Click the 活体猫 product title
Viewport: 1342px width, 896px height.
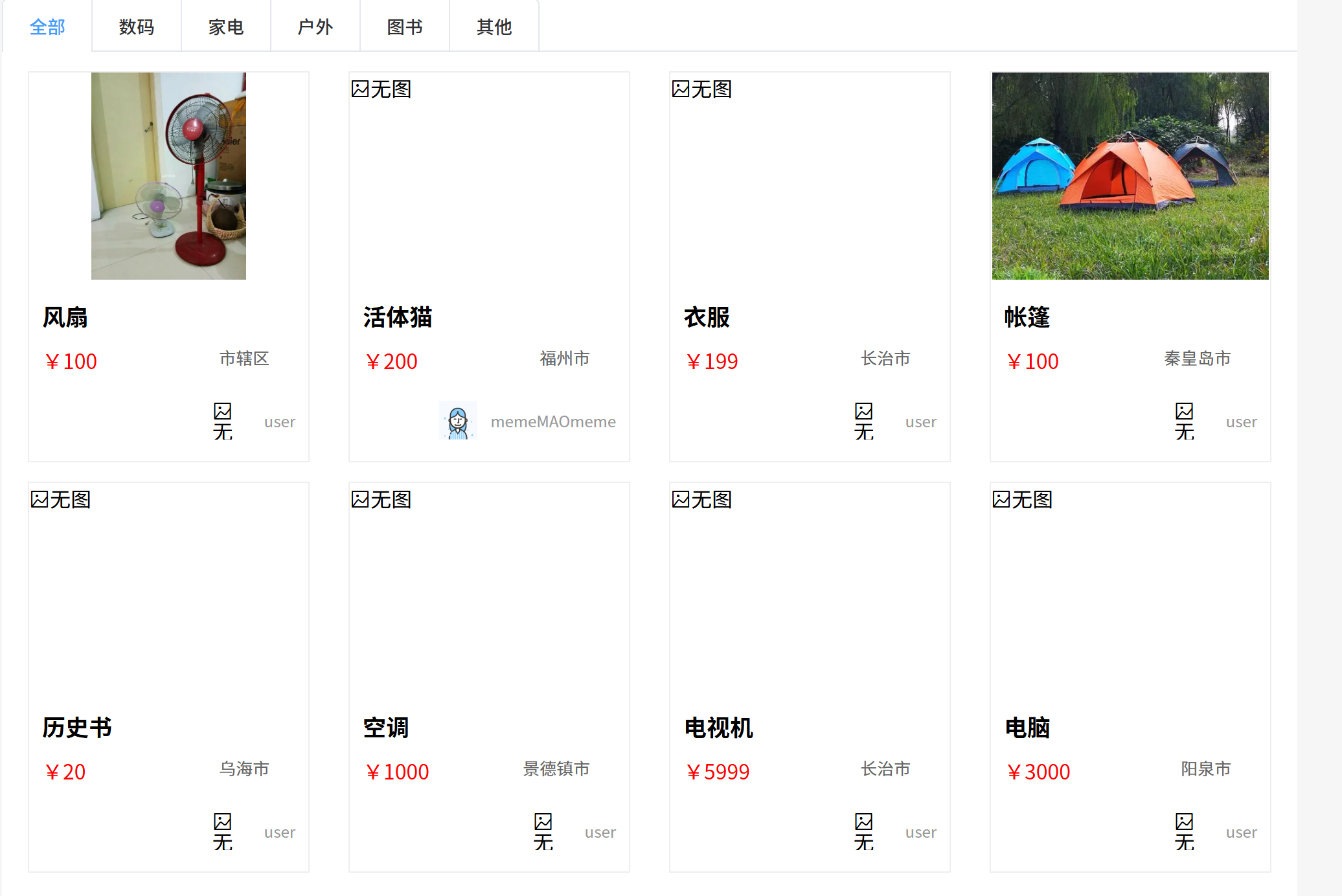398,317
